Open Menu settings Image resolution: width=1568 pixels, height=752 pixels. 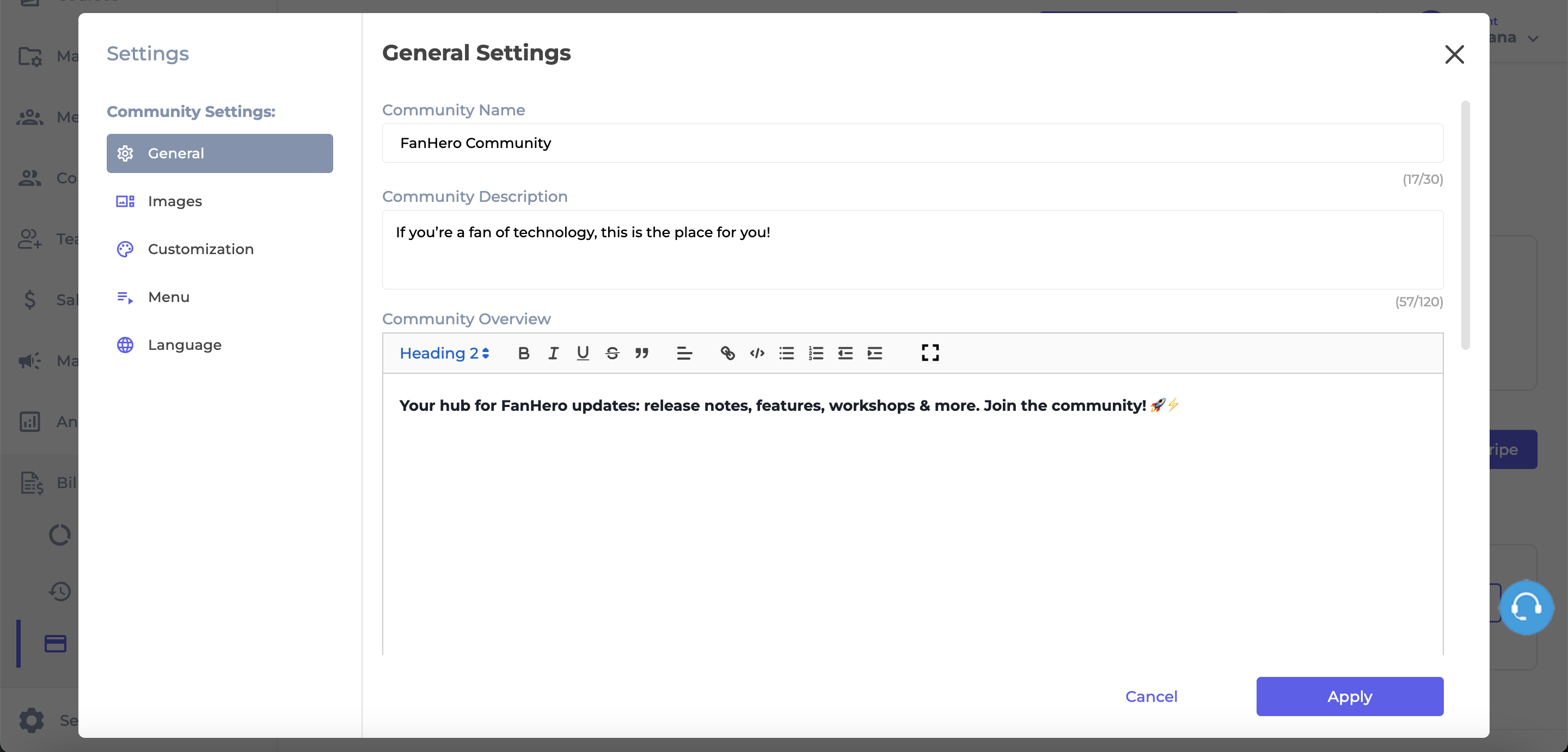click(220, 297)
